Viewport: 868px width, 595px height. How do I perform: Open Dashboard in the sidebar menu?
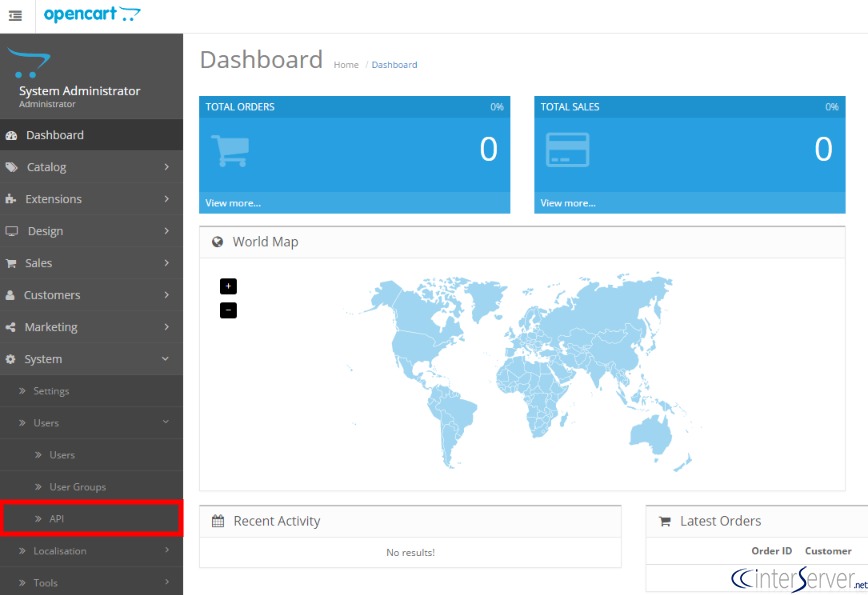[x=91, y=135]
